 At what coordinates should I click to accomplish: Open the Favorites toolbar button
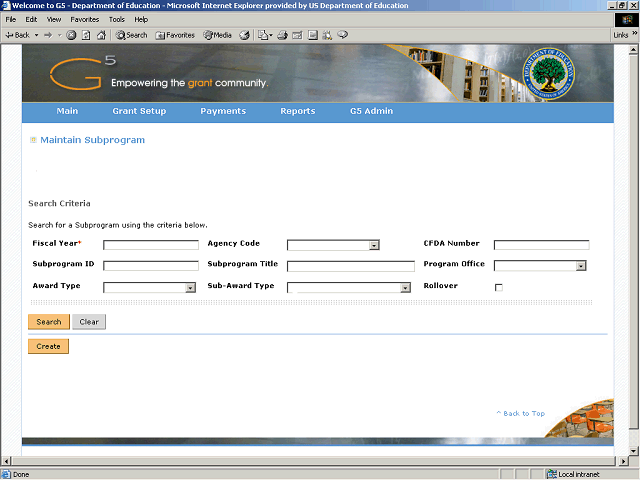point(175,35)
